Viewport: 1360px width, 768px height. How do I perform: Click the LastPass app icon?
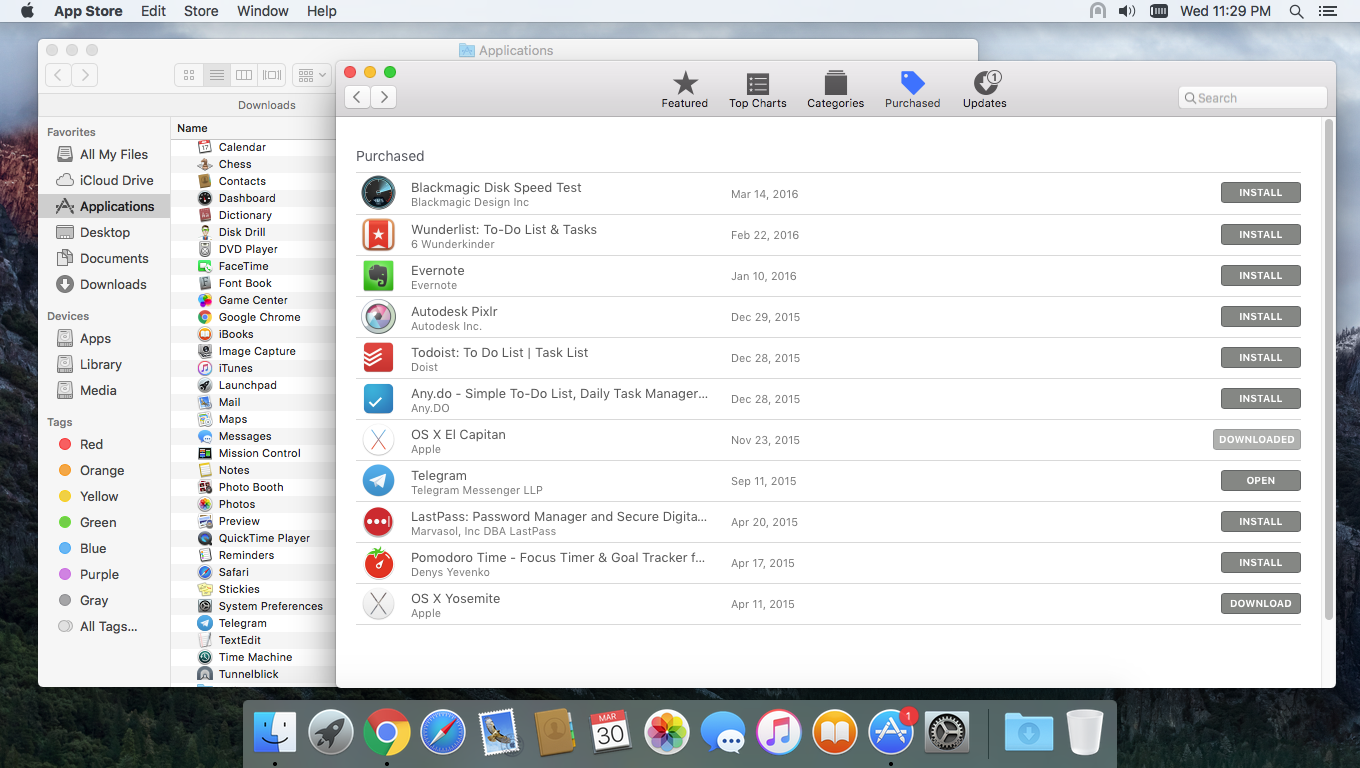click(378, 521)
